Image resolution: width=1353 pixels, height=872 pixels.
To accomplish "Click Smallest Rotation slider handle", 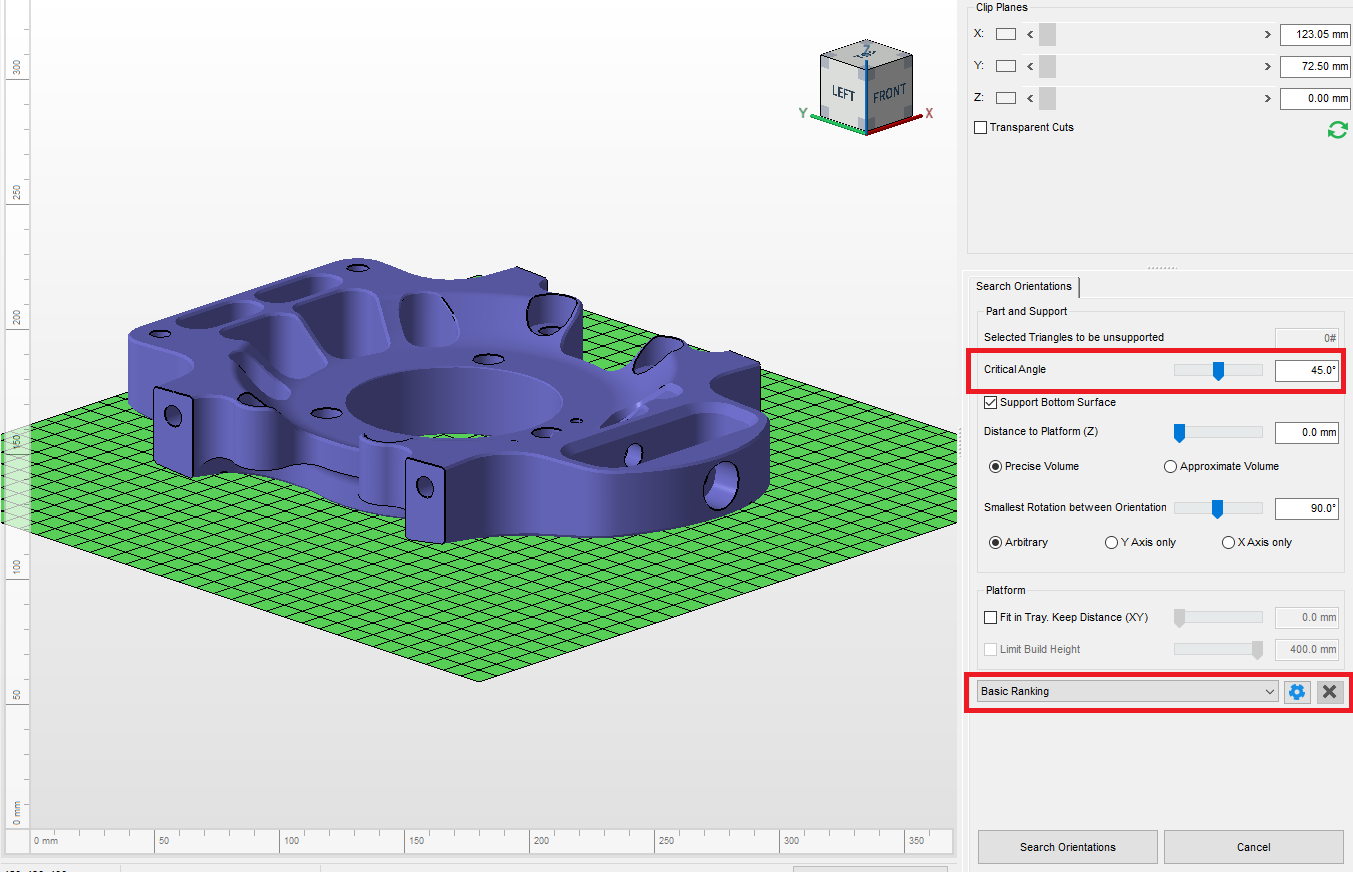I will 1217,508.
